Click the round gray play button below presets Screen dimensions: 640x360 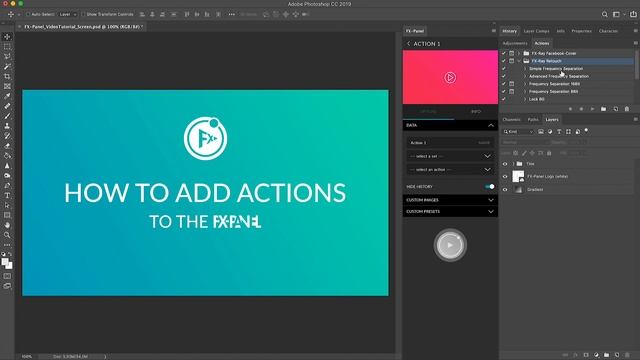point(450,245)
